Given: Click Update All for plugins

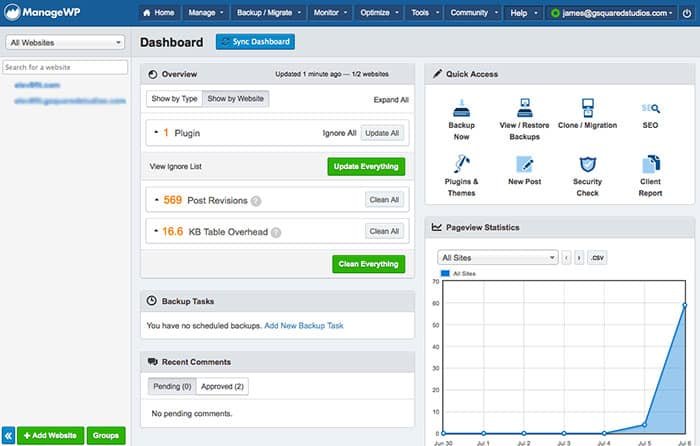Looking at the screenshot, I should [382, 133].
